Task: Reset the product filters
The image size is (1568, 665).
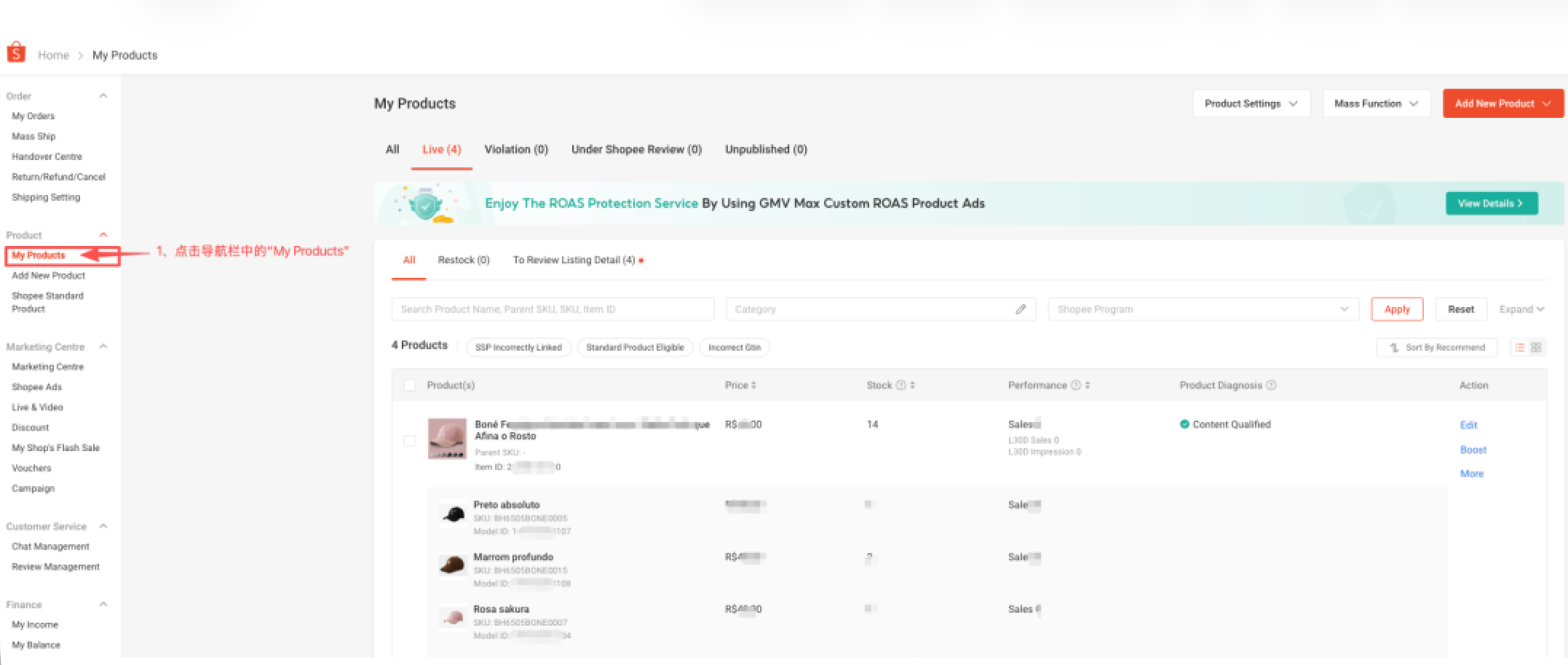Action: (1461, 309)
